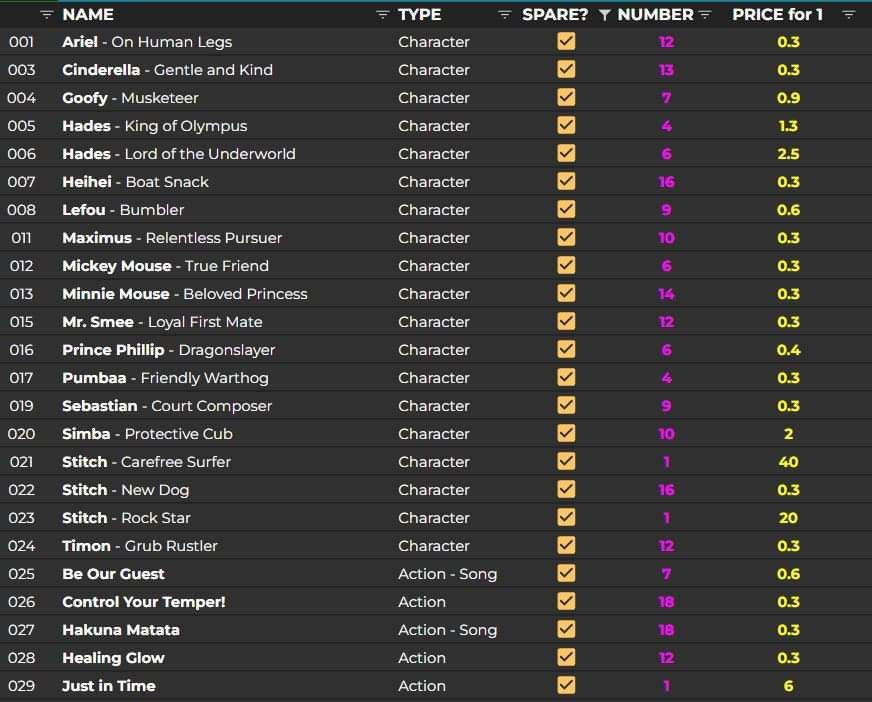Click the active funnel icon beside NUMBER
Image resolution: width=872 pixels, height=702 pixels.
604,14
